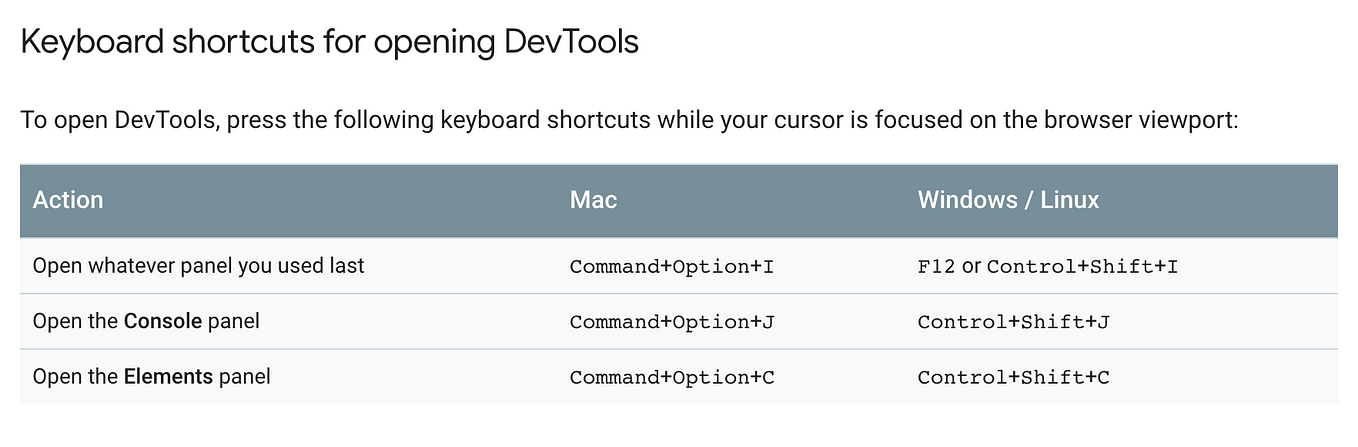The image size is (1358, 447).
Task: Click the Action column header
Action: pyautogui.click(x=68, y=199)
